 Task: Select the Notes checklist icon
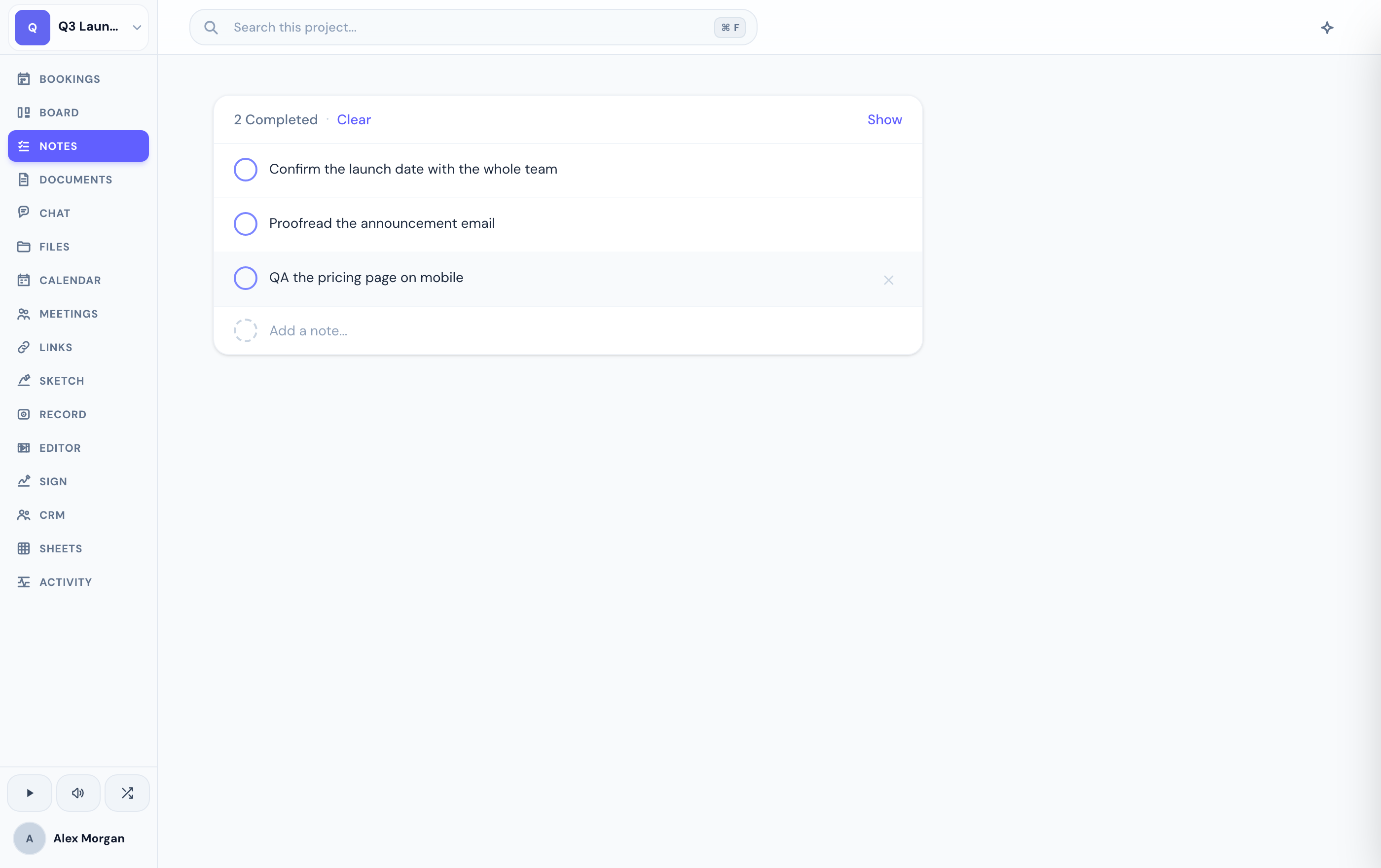click(x=24, y=146)
